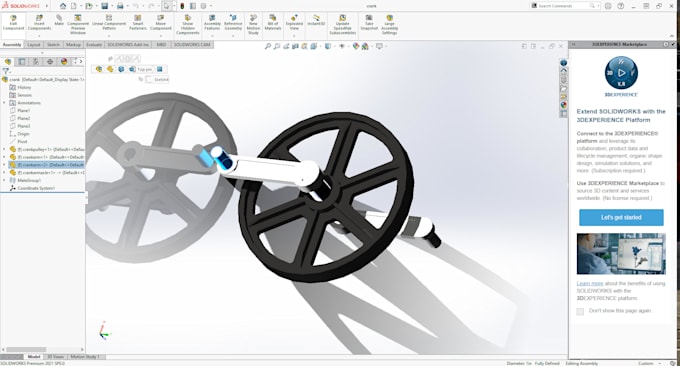Create a new document

tap(74, 6)
